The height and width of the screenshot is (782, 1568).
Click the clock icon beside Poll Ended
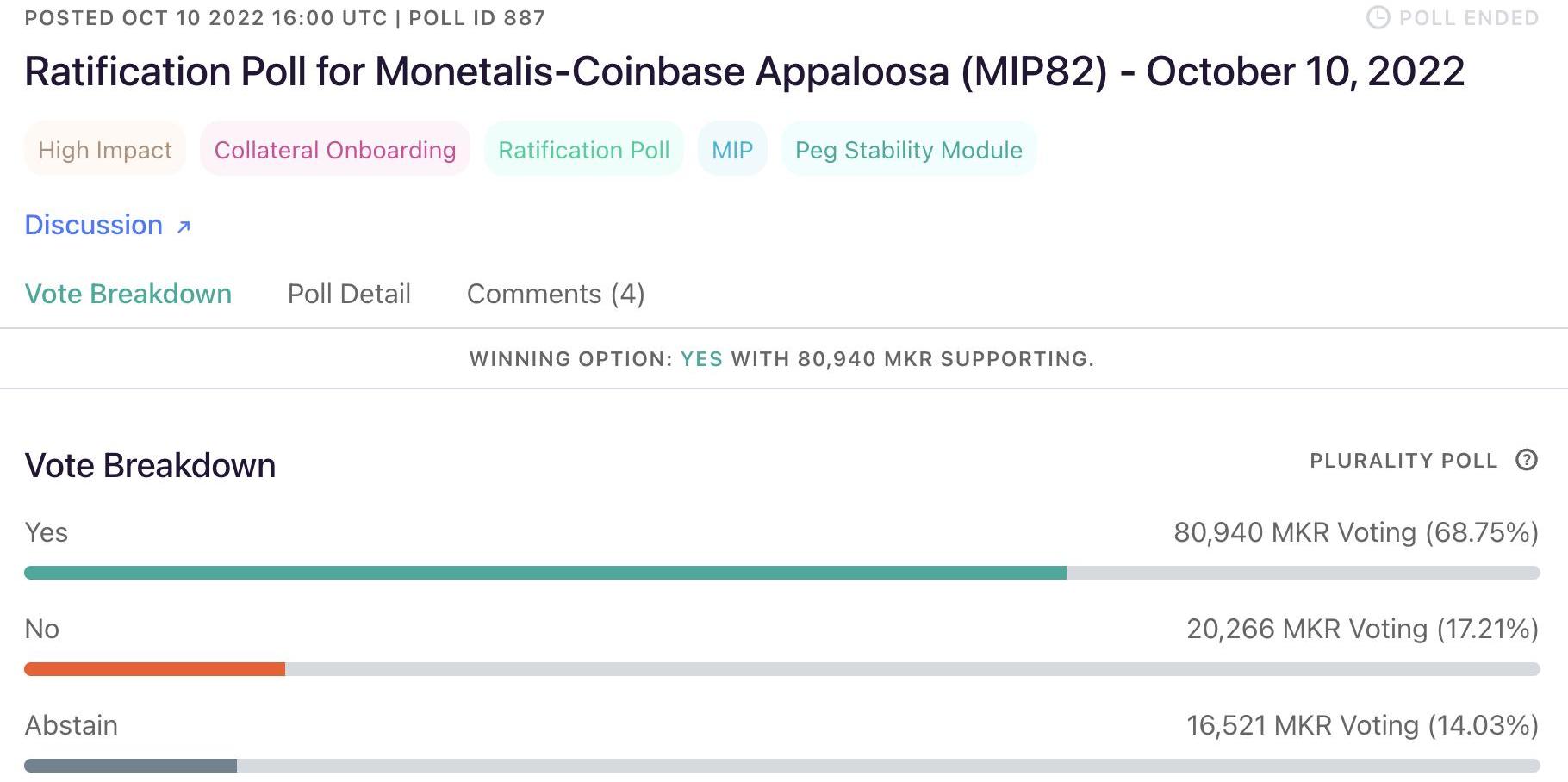(x=1378, y=18)
